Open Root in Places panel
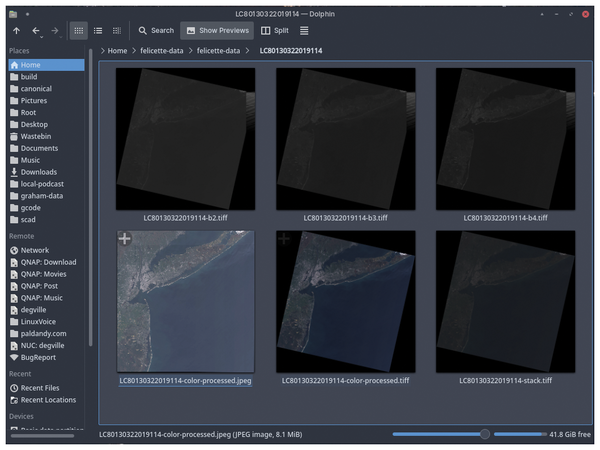600x450 pixels. tap(46, 112)
